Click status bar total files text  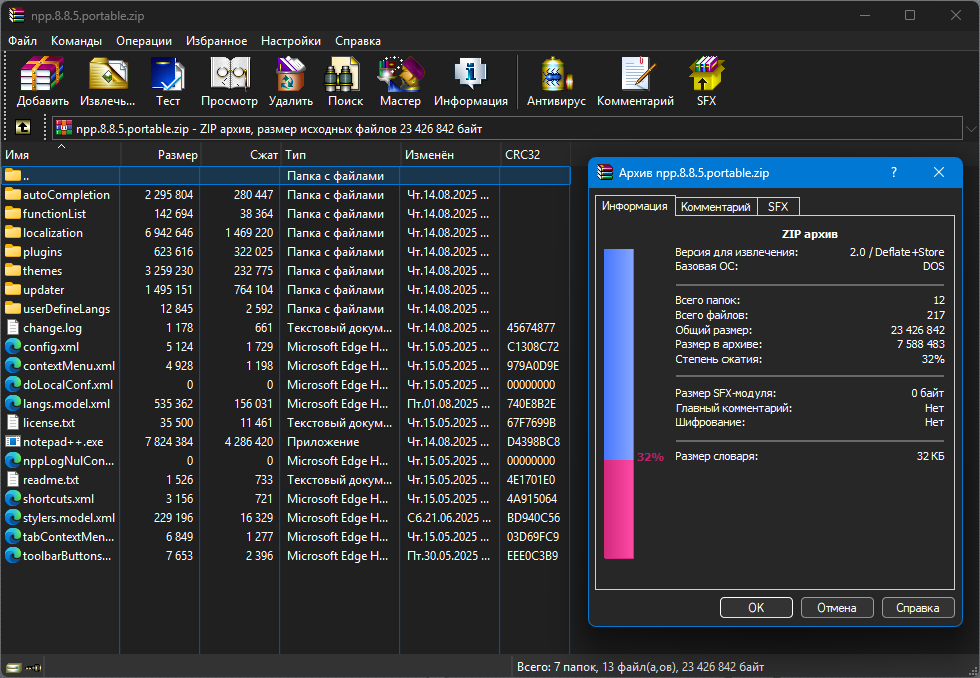[x=640, y=667]
